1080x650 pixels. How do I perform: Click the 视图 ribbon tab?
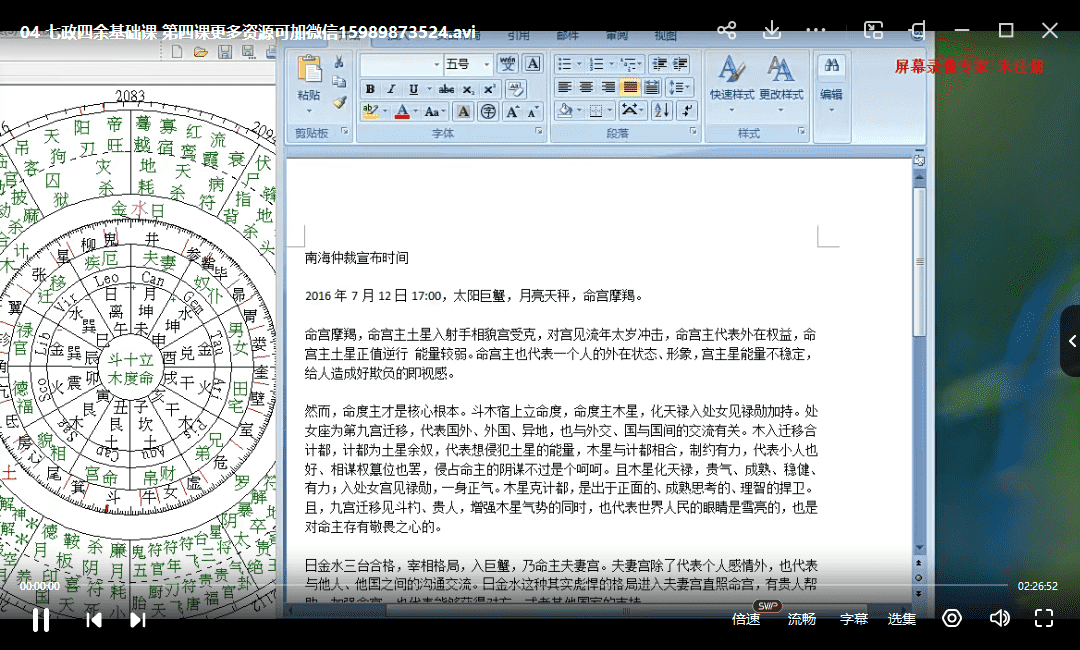(665, 36)
